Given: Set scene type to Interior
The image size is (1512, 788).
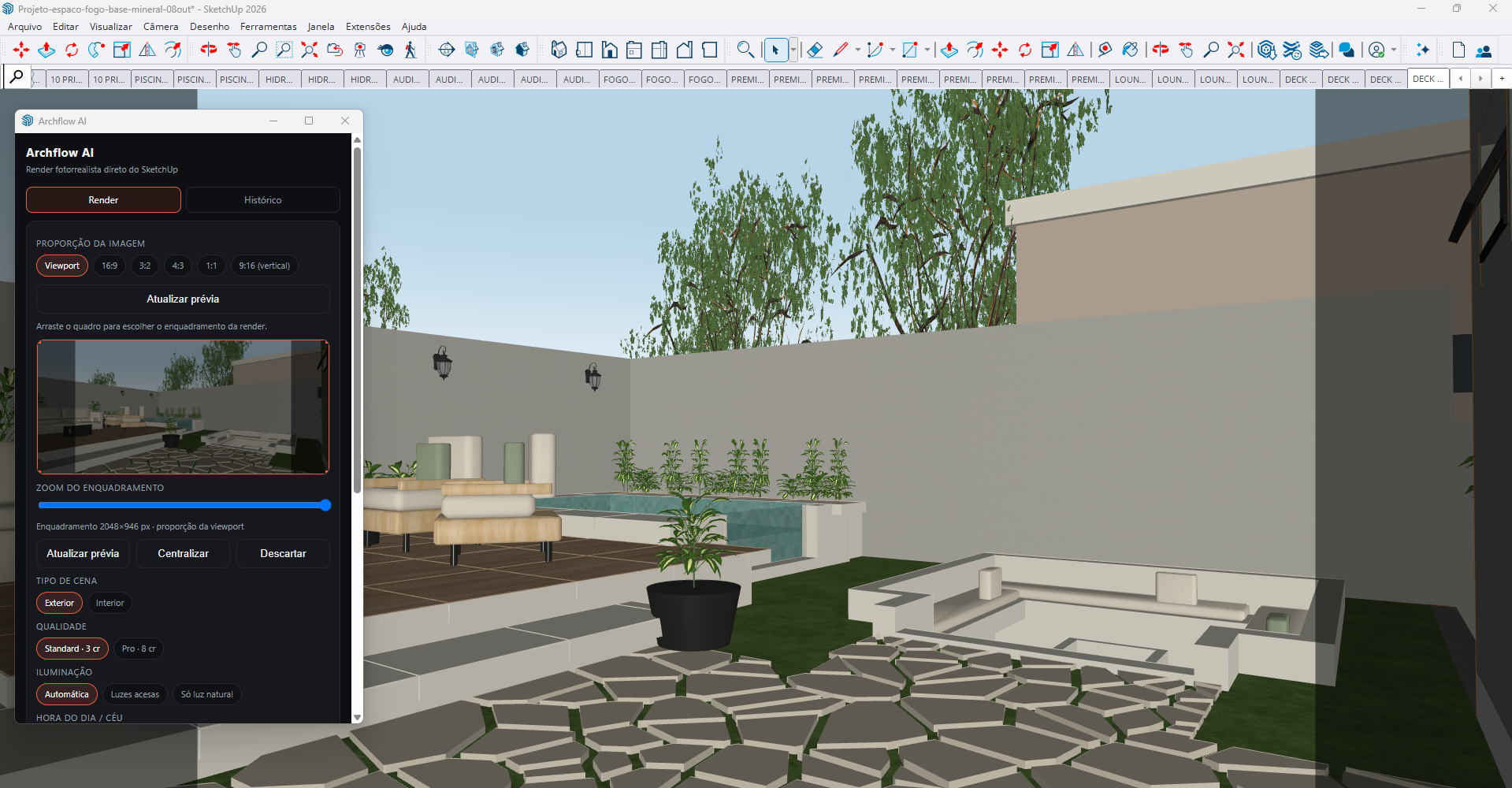Looking at the screenshot, I should (x=110, y=603).
